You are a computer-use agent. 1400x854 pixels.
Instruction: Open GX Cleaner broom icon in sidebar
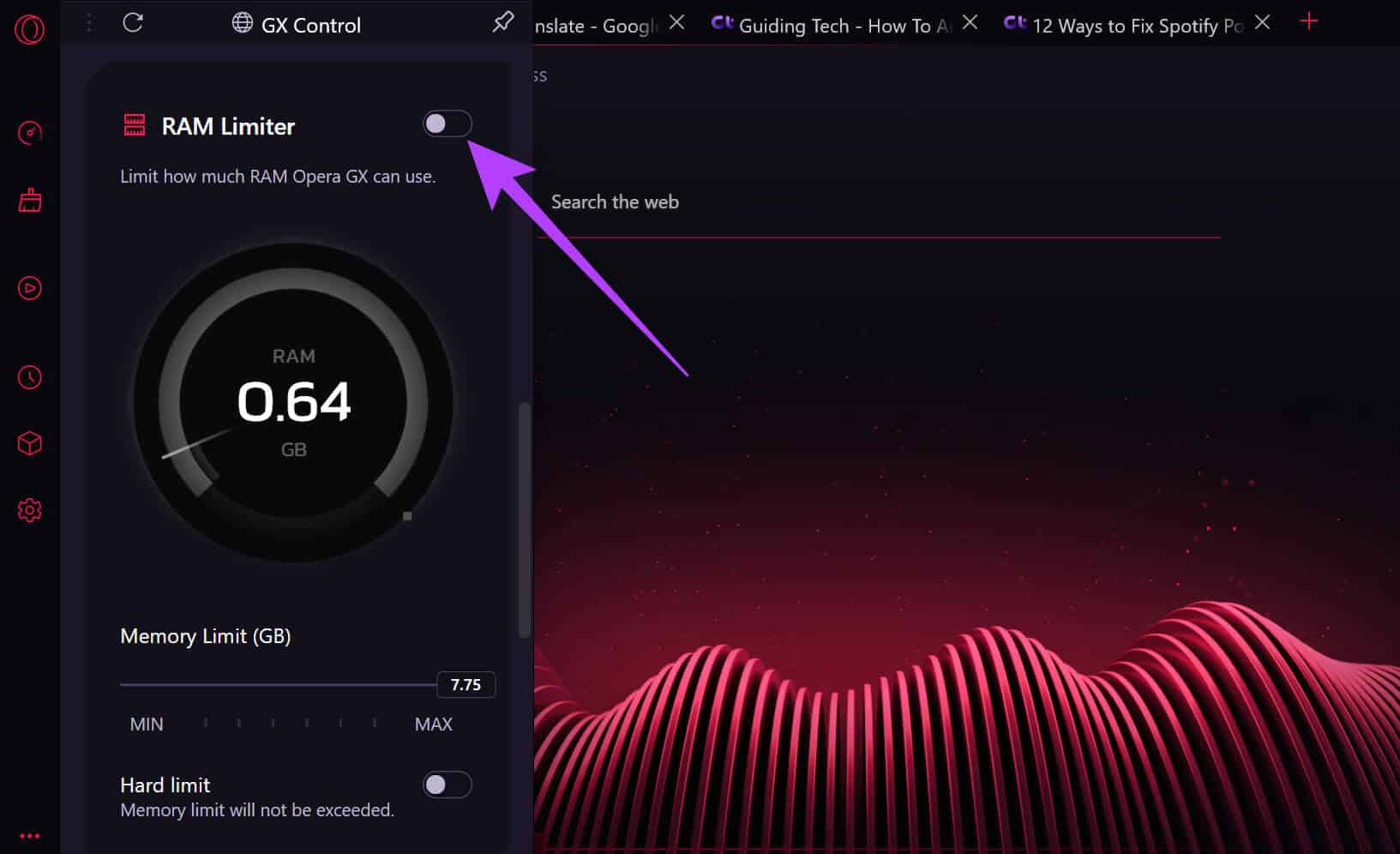click(30, 201)
